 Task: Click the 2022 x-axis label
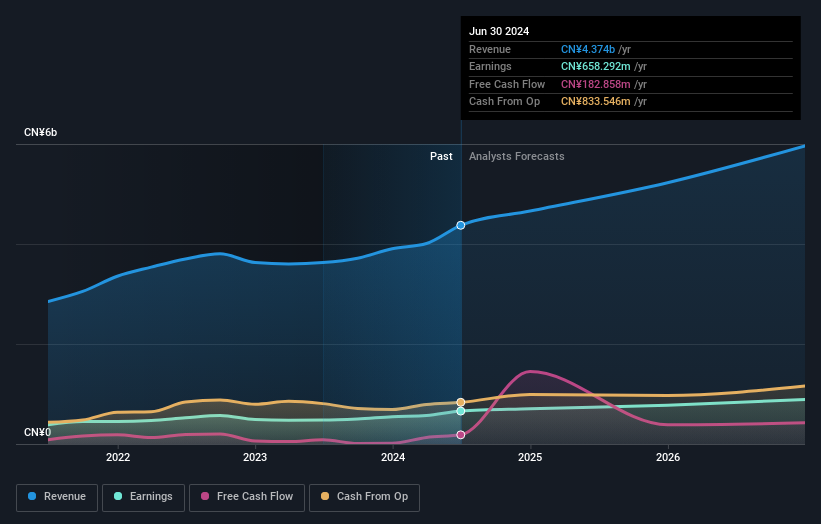[118, 458]
